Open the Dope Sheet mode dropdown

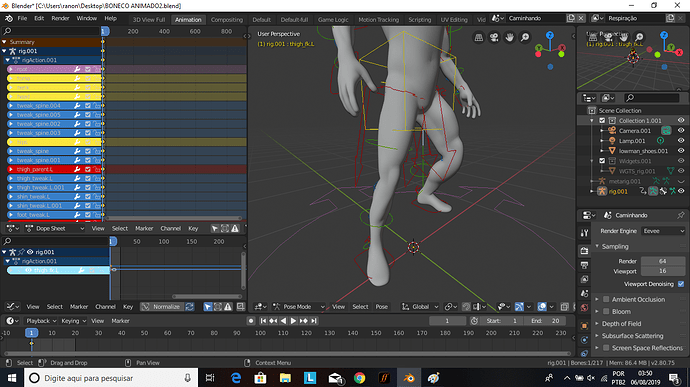tap(55, 229)
